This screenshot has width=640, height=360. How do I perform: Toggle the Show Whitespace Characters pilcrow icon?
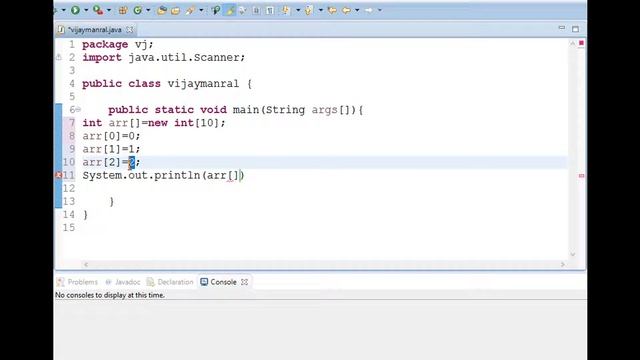[270, 10]
